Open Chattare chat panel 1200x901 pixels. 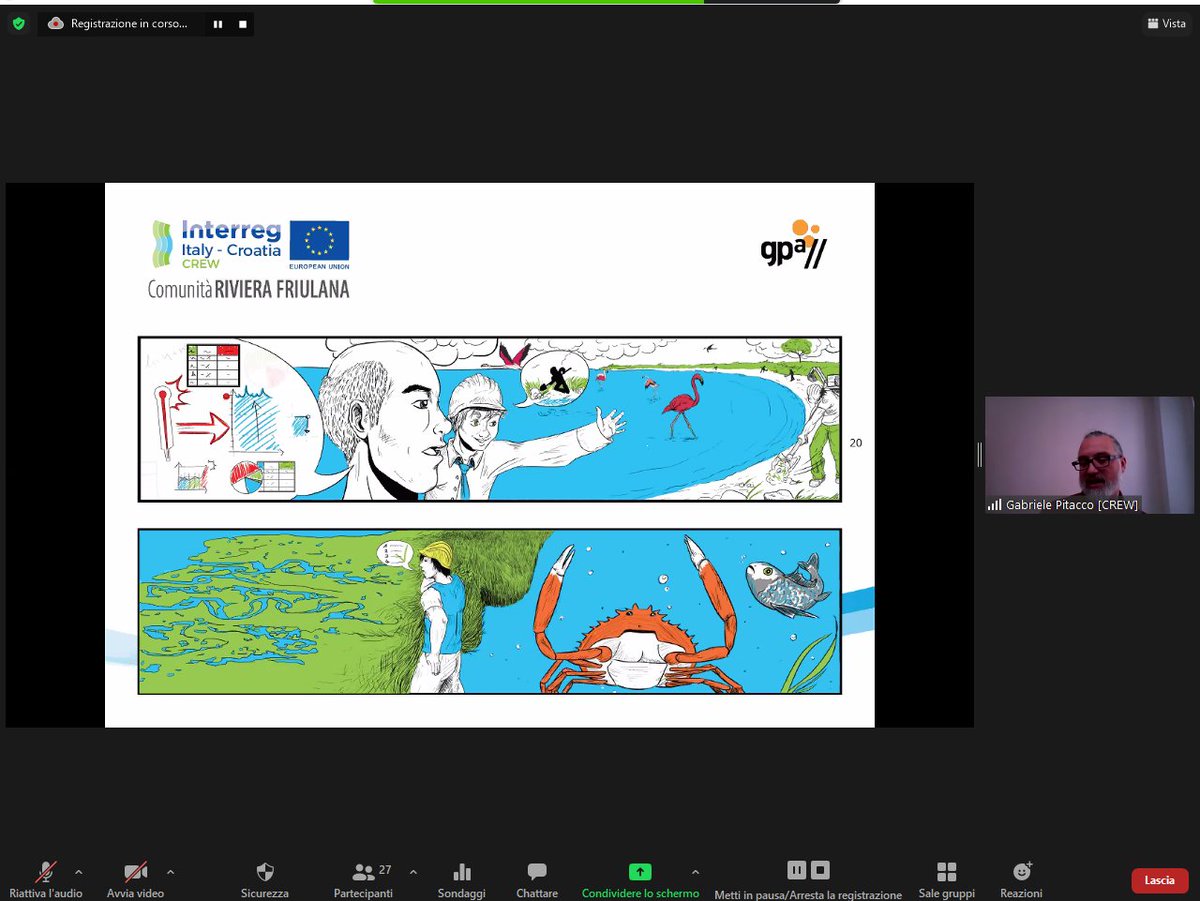point(537,879)
